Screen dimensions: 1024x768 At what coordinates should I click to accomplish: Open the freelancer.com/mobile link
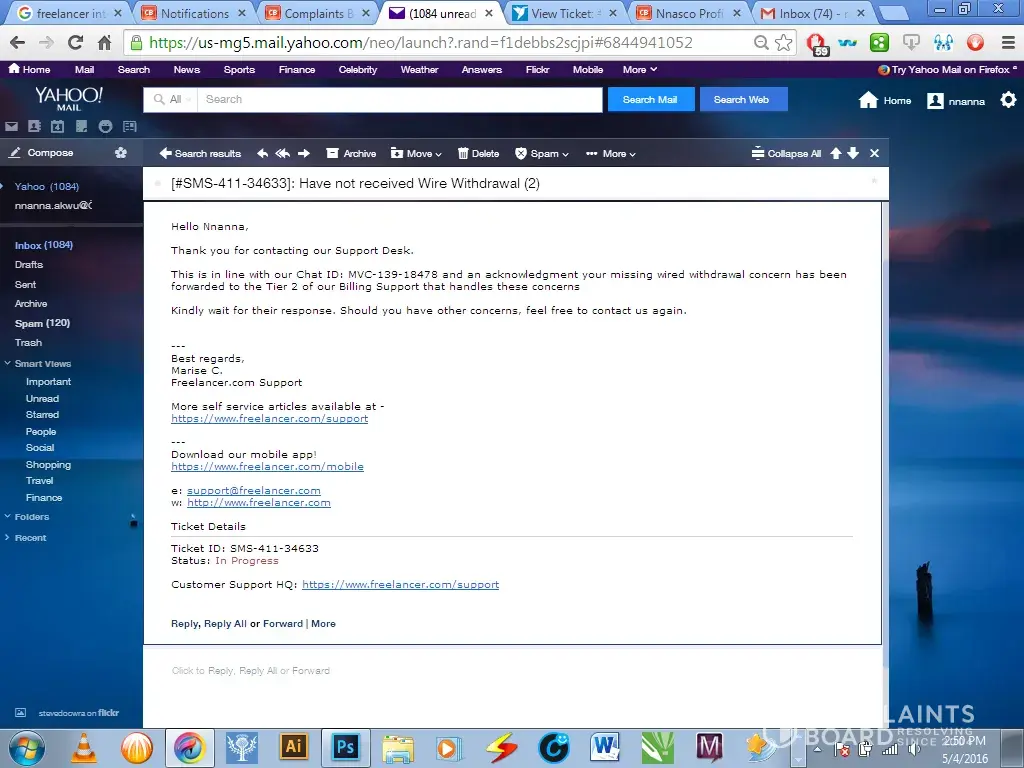(x=267, y=467)
